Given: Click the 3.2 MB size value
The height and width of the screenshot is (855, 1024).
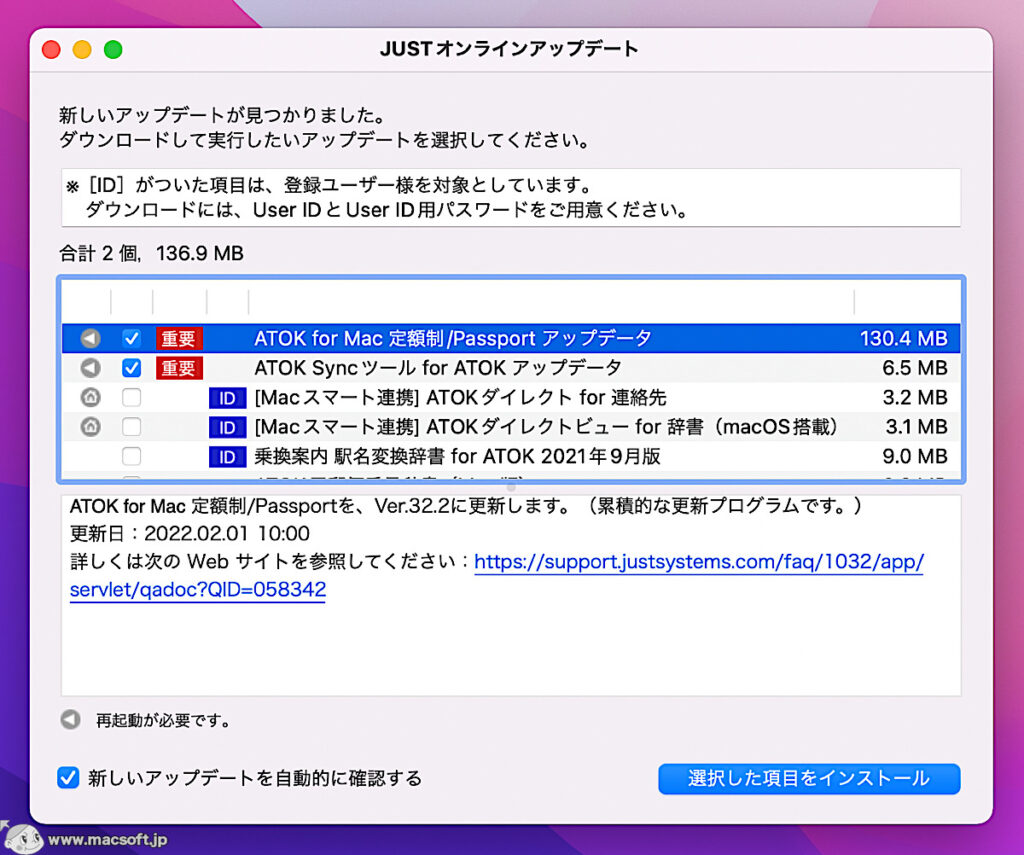Looking at the screenshot, I should click(914, 397).
